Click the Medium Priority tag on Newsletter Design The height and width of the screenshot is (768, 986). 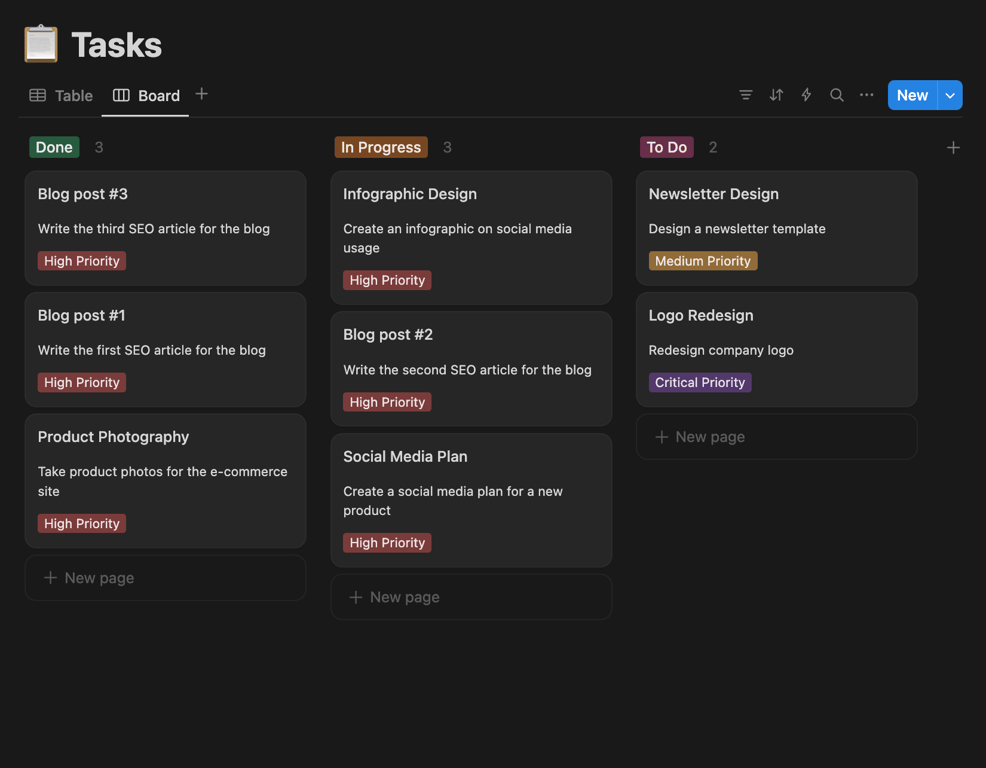coord(703,261)
